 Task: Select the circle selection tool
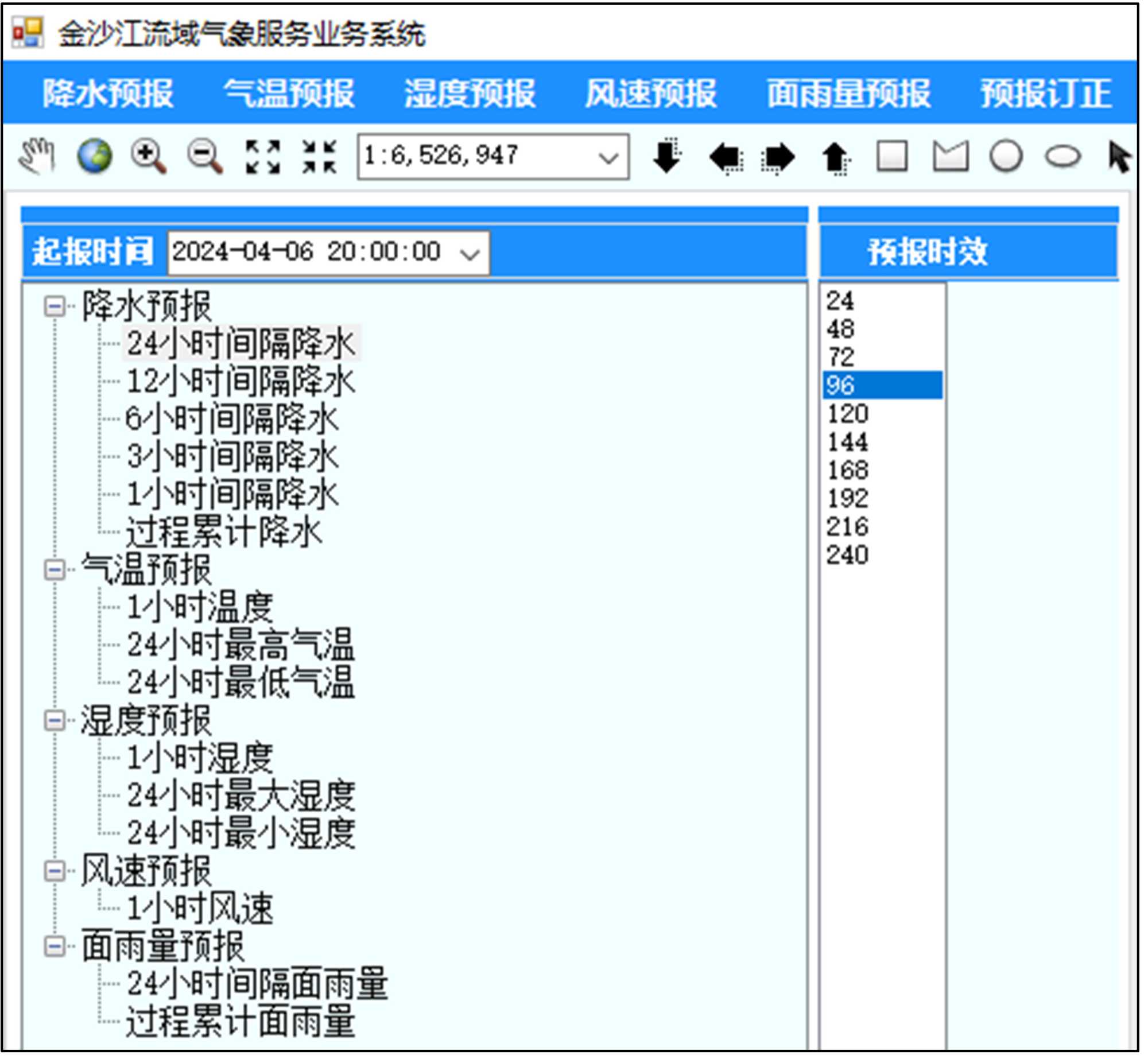pyautogui.click(x=1006, y=156)
